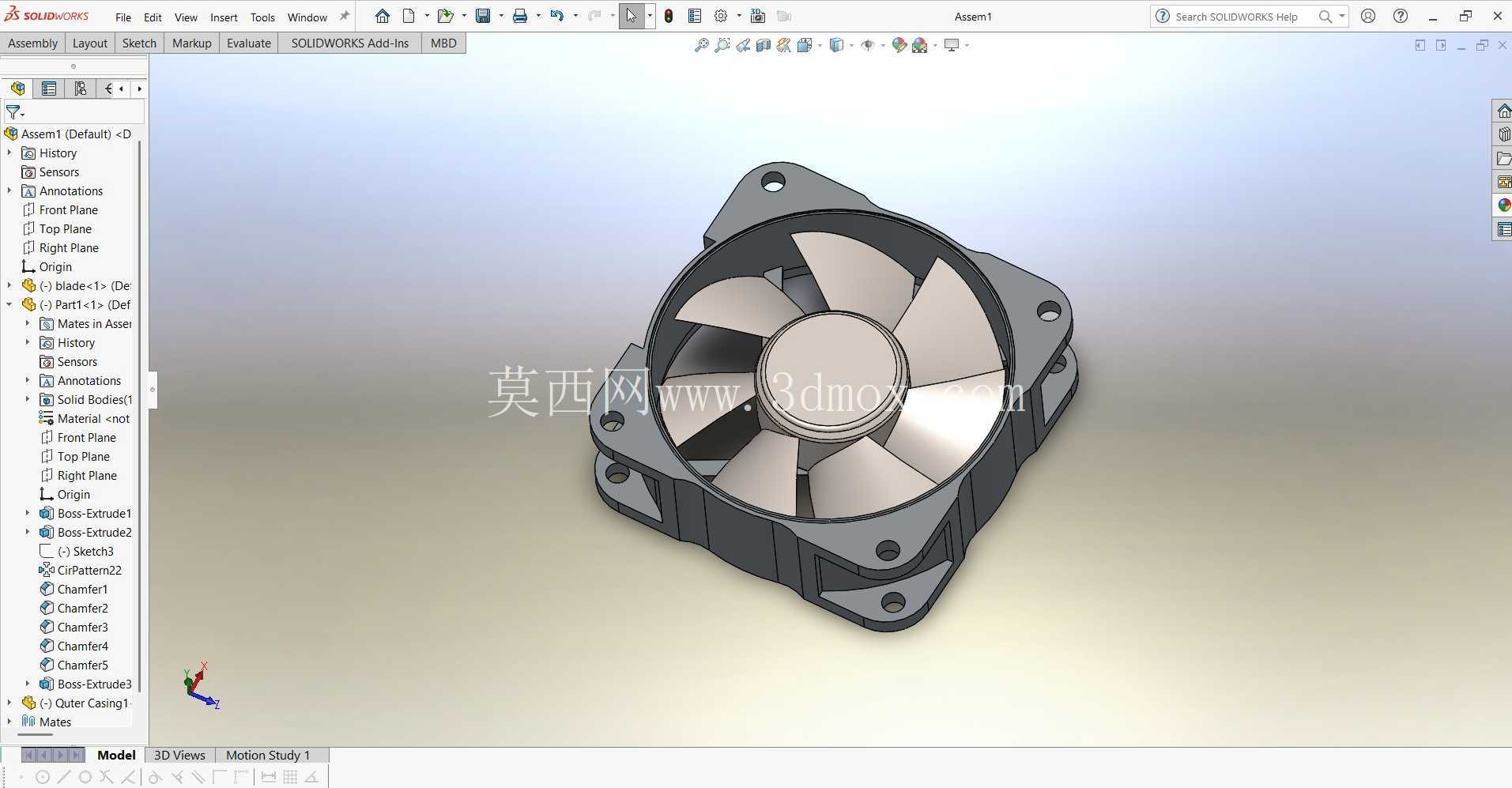Click the Rebuild traffic light icon
This screenshot has width=1512, height=788.
point(669,16)
